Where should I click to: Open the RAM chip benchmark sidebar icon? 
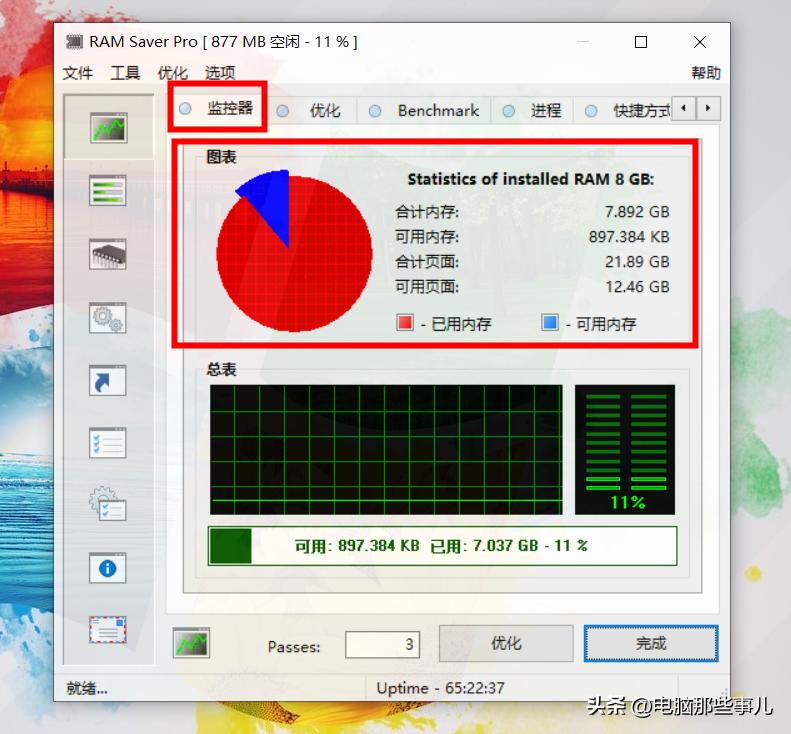coord(107,254)
